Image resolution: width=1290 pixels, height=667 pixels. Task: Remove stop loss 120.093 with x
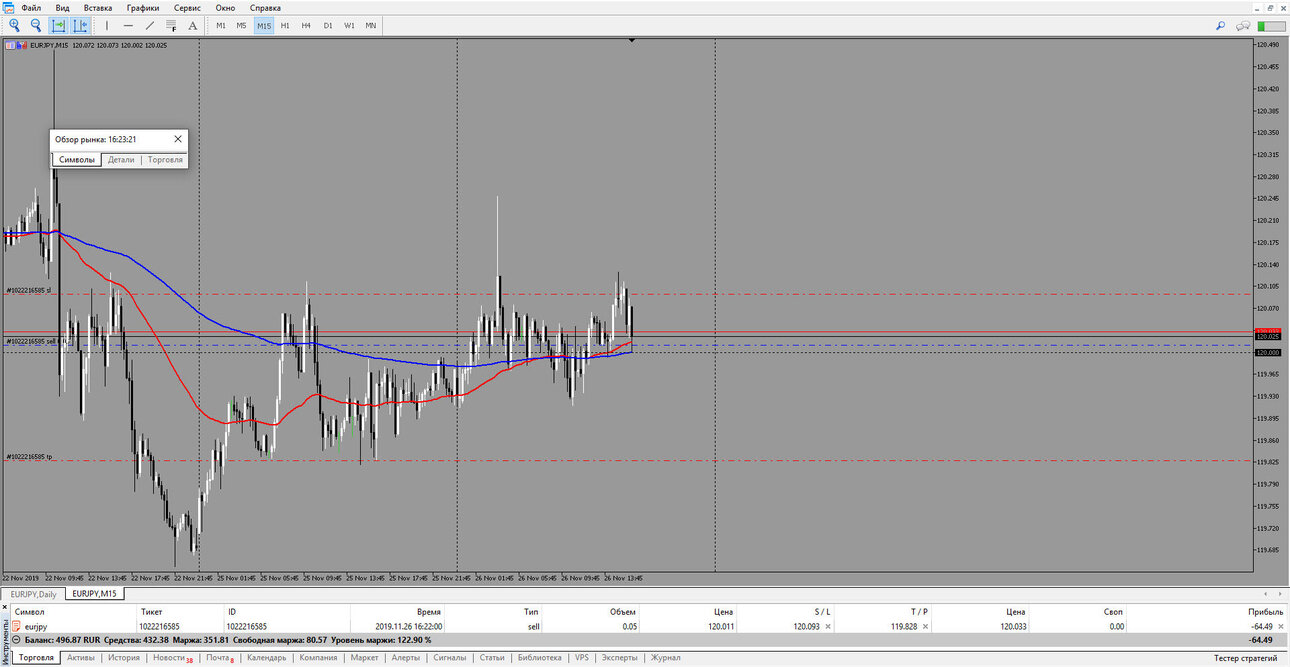(827, 626)
